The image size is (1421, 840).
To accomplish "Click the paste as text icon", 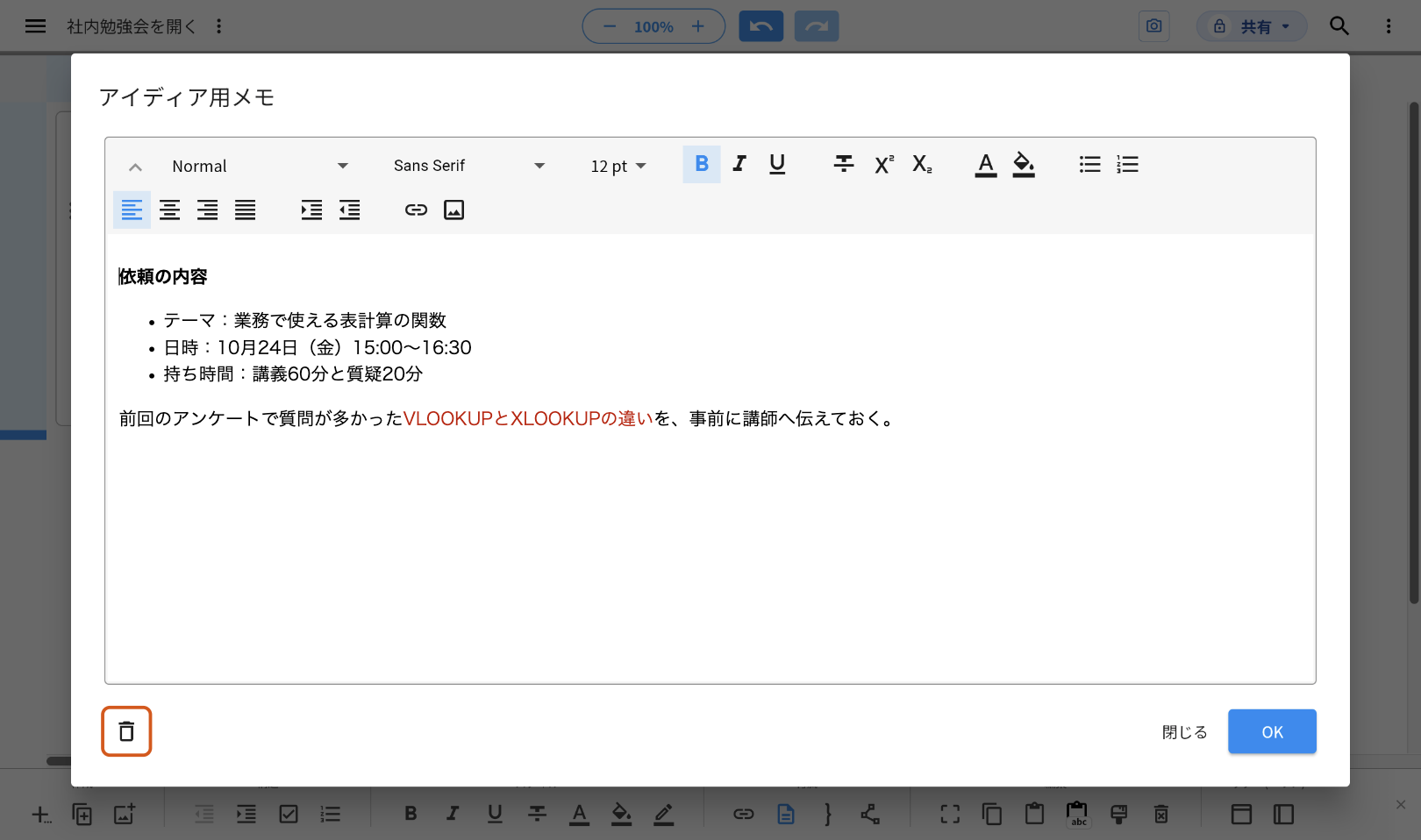I will pos(1077,815).
